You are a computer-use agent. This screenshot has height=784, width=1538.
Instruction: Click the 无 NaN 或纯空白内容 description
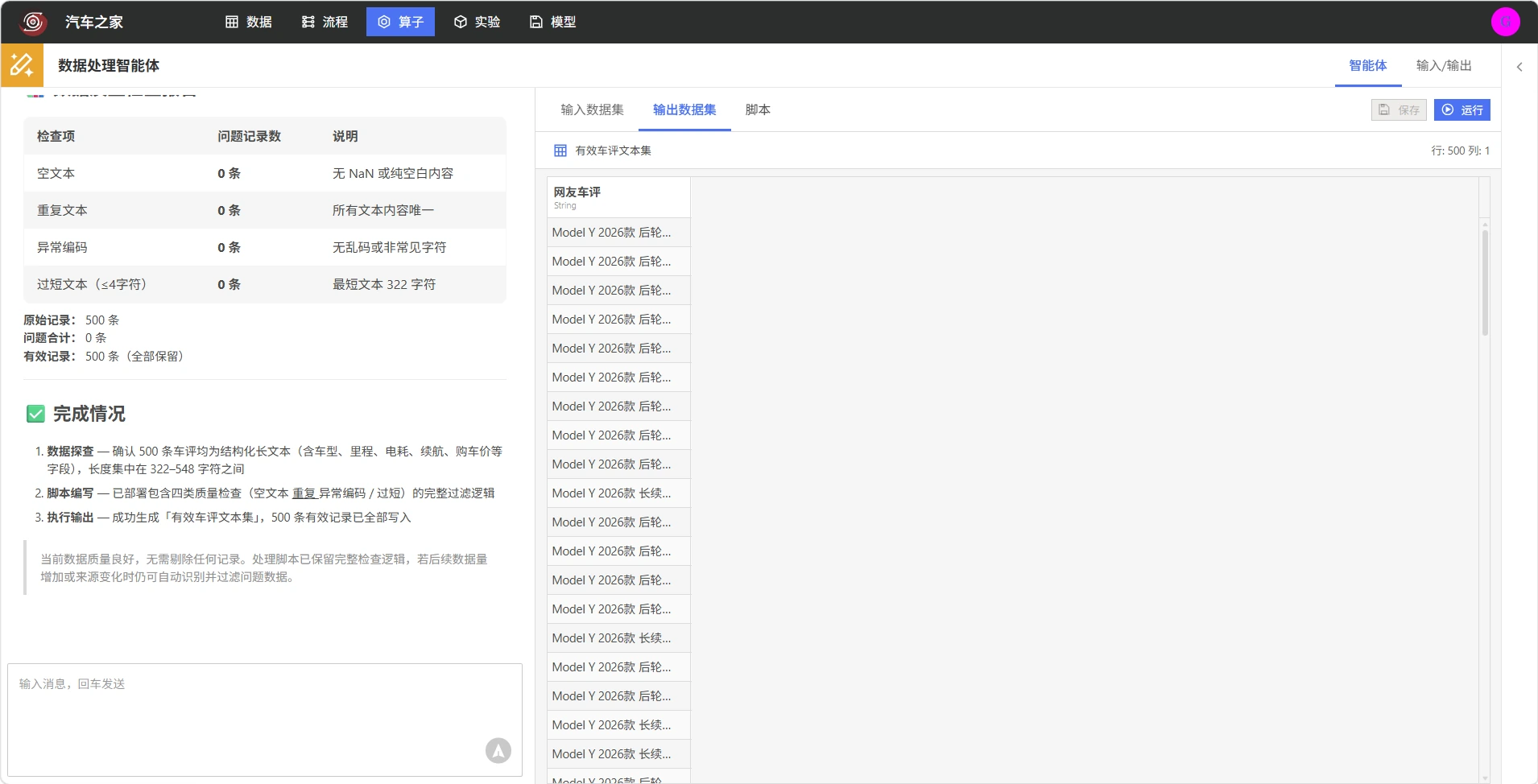[x=393, y=173]
